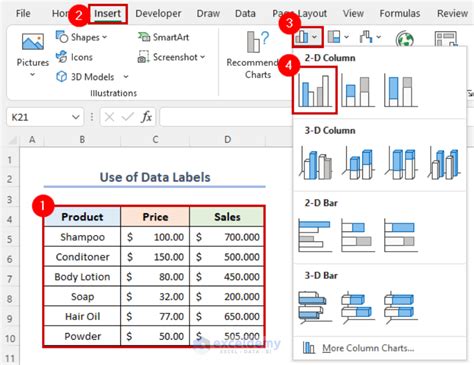Open the Developer tab
474x365 pixels.
(x=158, y=13)
